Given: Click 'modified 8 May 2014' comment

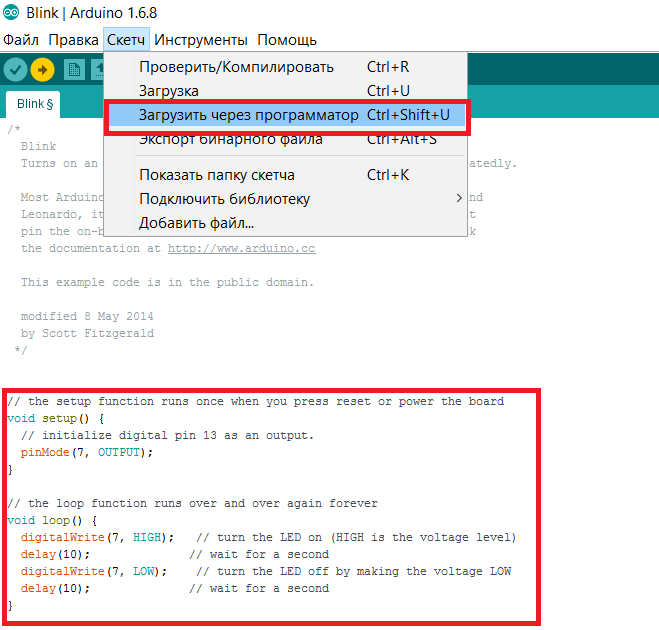Looking at the screenshot, I should click(x=87, y=316).
